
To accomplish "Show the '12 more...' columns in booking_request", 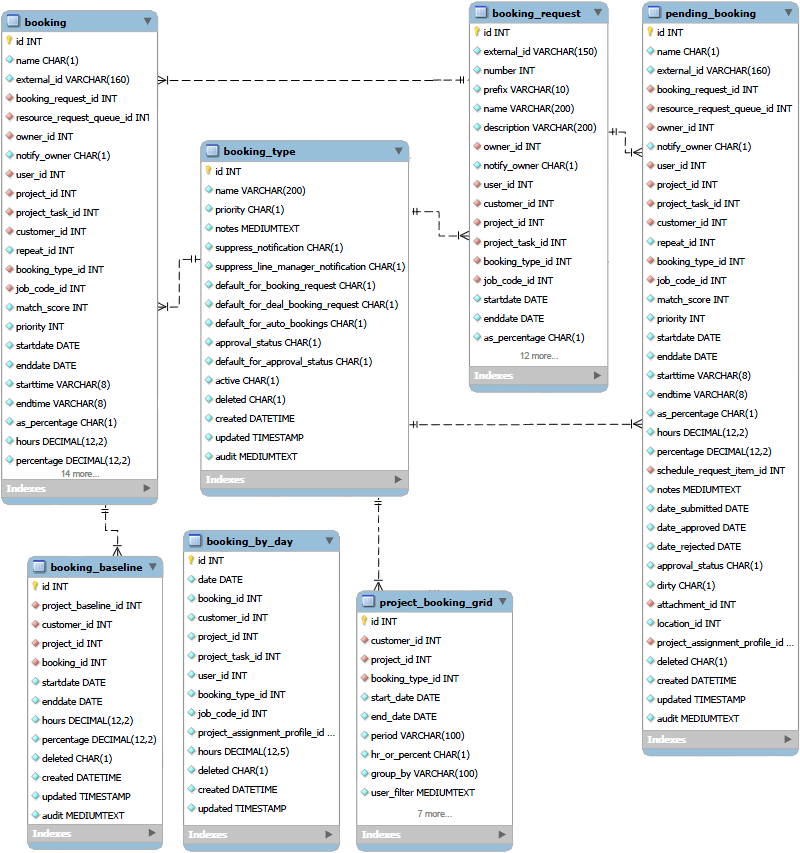I will point(539,356).
